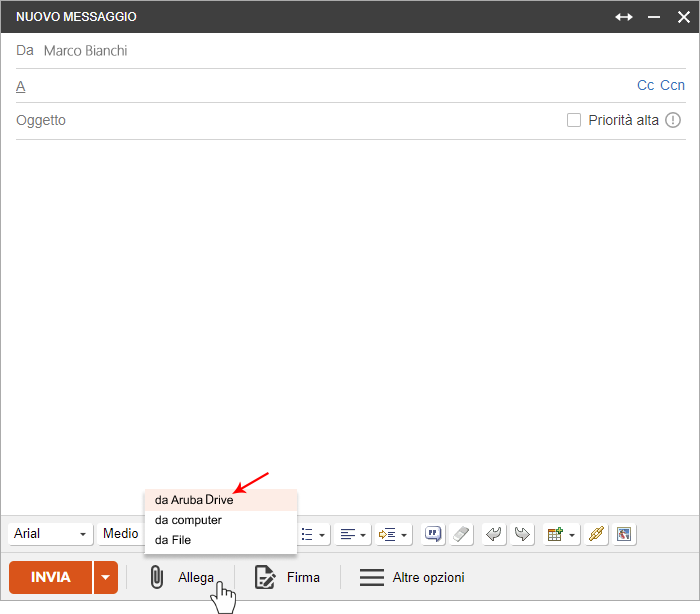Insert a hyperlink with the chain icon

(x=596, y=534)
